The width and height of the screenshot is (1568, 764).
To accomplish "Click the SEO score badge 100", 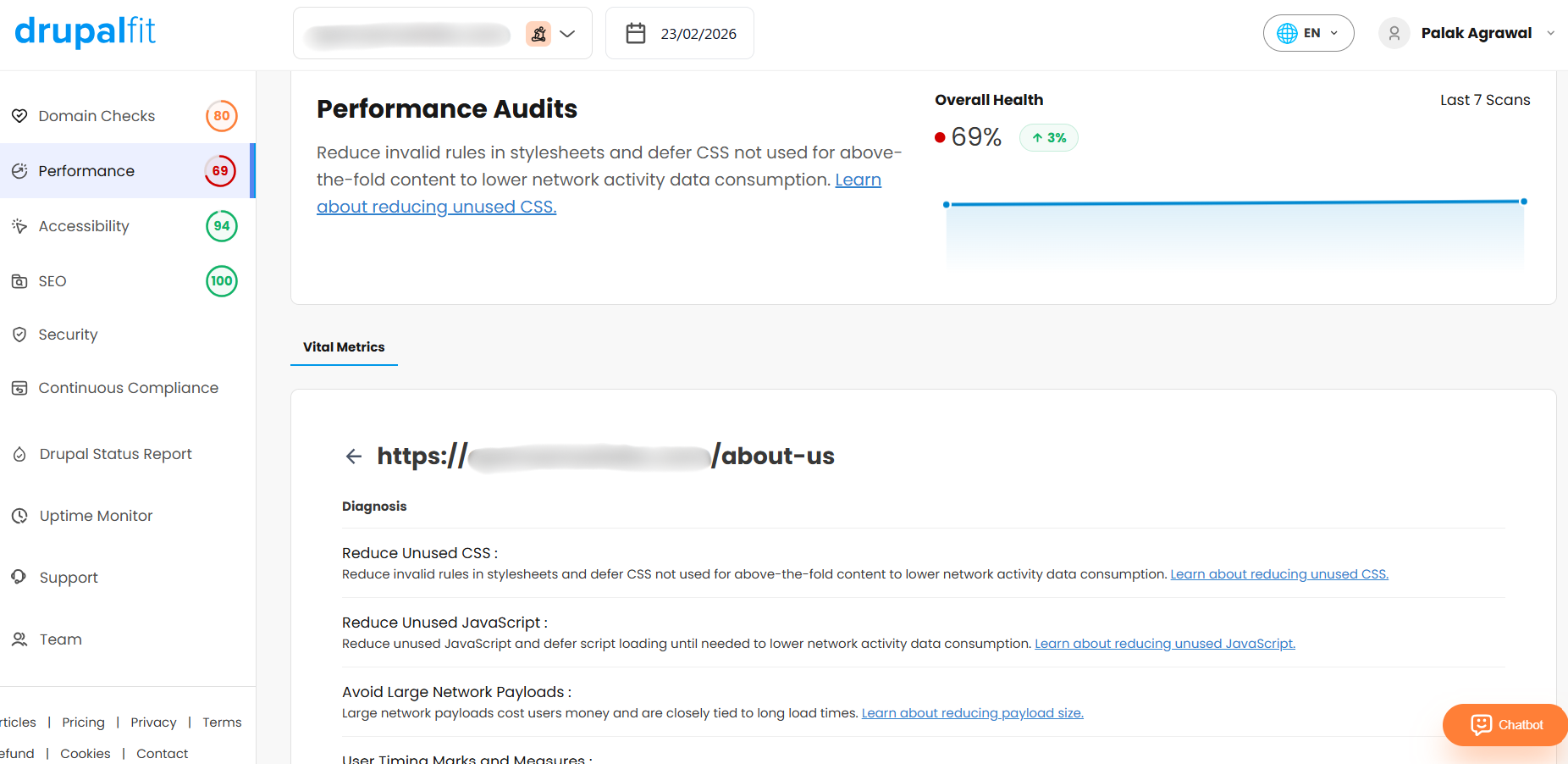I will click(x=222, y=281).
